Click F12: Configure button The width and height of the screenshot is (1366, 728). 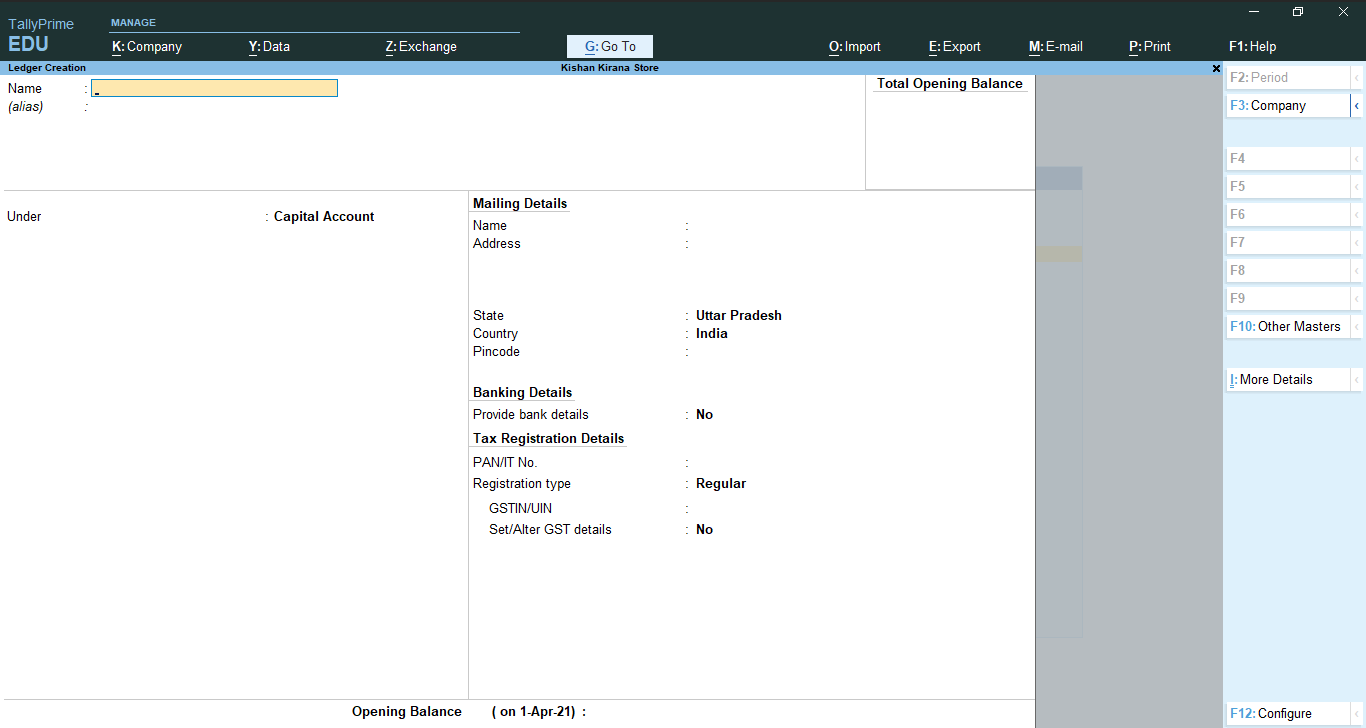click(x=1288, y=714)
